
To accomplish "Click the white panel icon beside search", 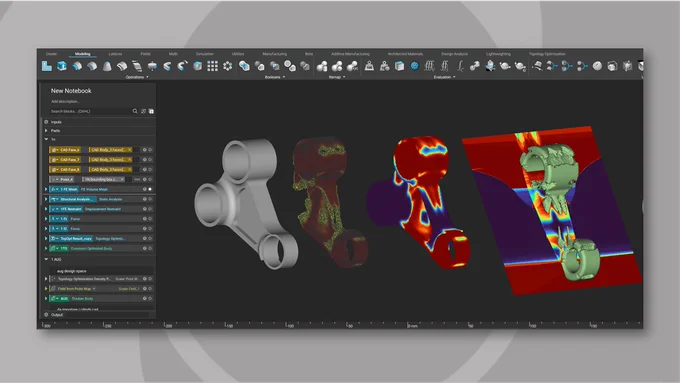I will pyautogui.click(x=151, y=111).
